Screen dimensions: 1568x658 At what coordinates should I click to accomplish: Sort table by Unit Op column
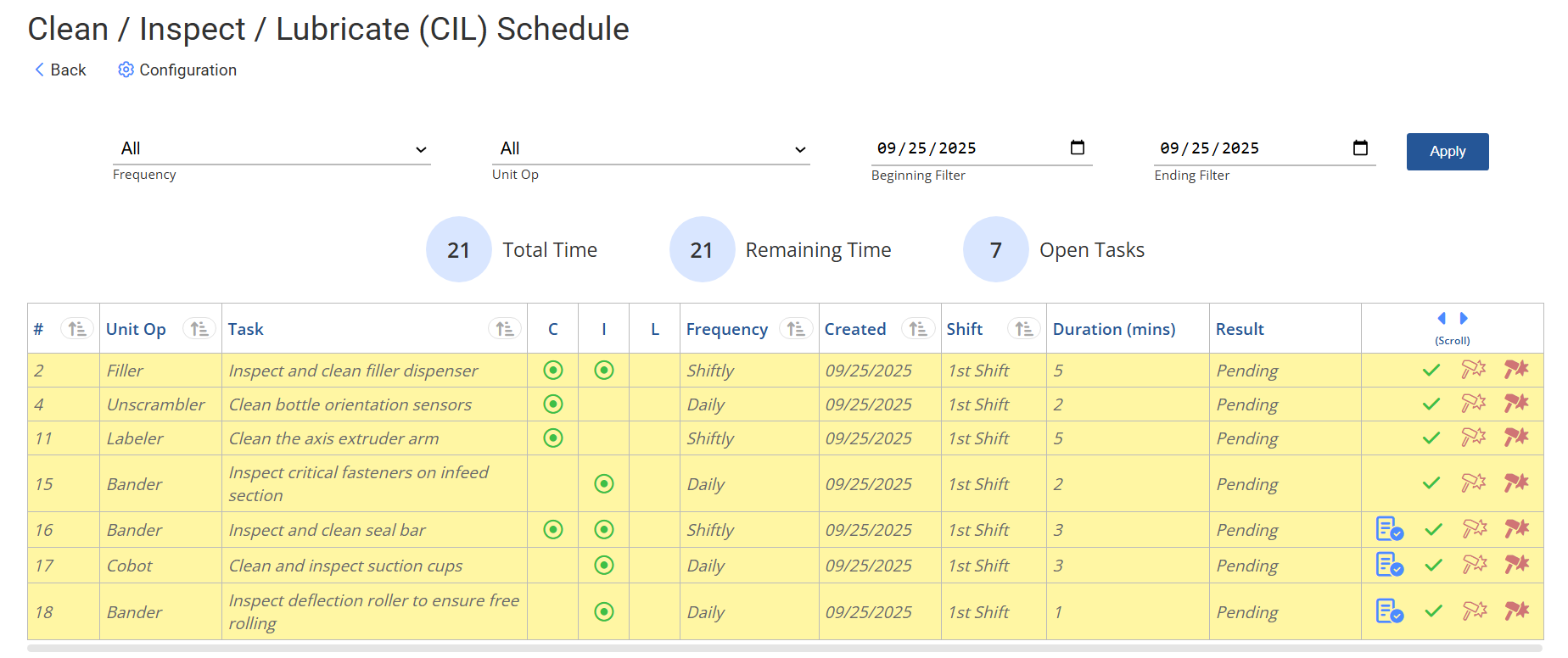pos(199,329)
